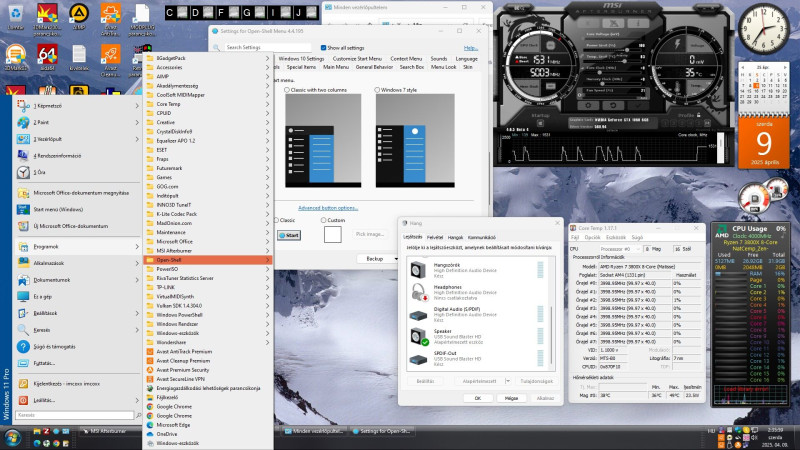Click the start menu Keresés search box
Viewport: 800px width, 450px height.
pos(74,415)
